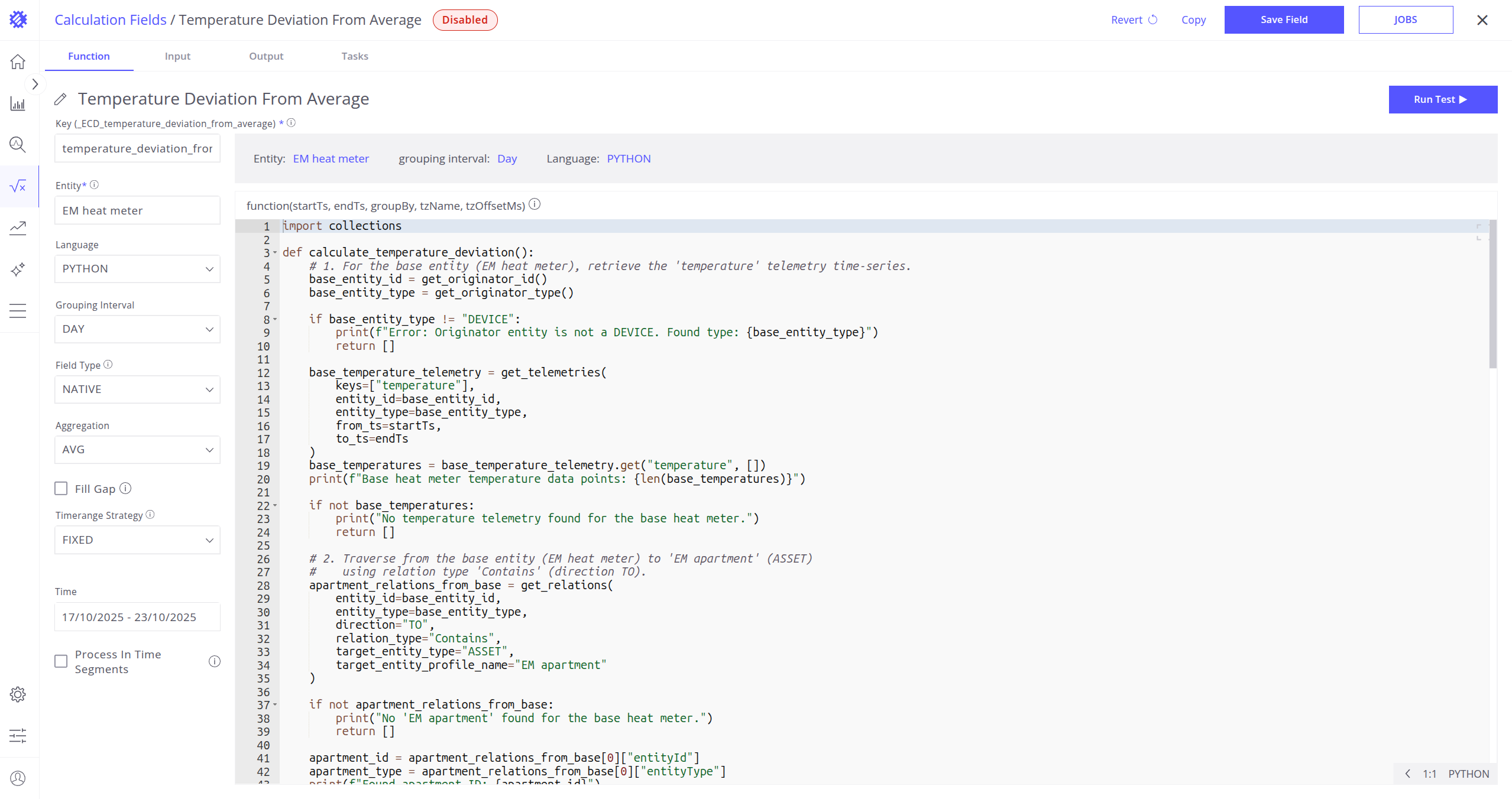
Task: Open the Language PYTHON dropdown
Action: 137,269
